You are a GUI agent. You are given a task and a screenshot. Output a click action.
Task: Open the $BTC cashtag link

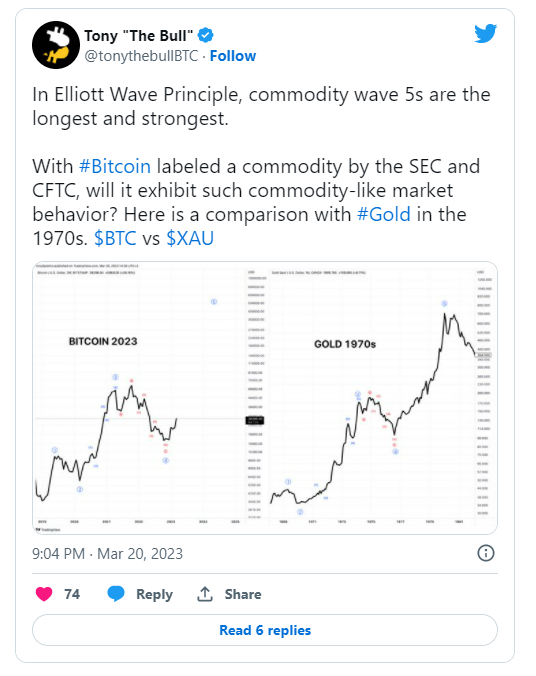pos(115,238)
